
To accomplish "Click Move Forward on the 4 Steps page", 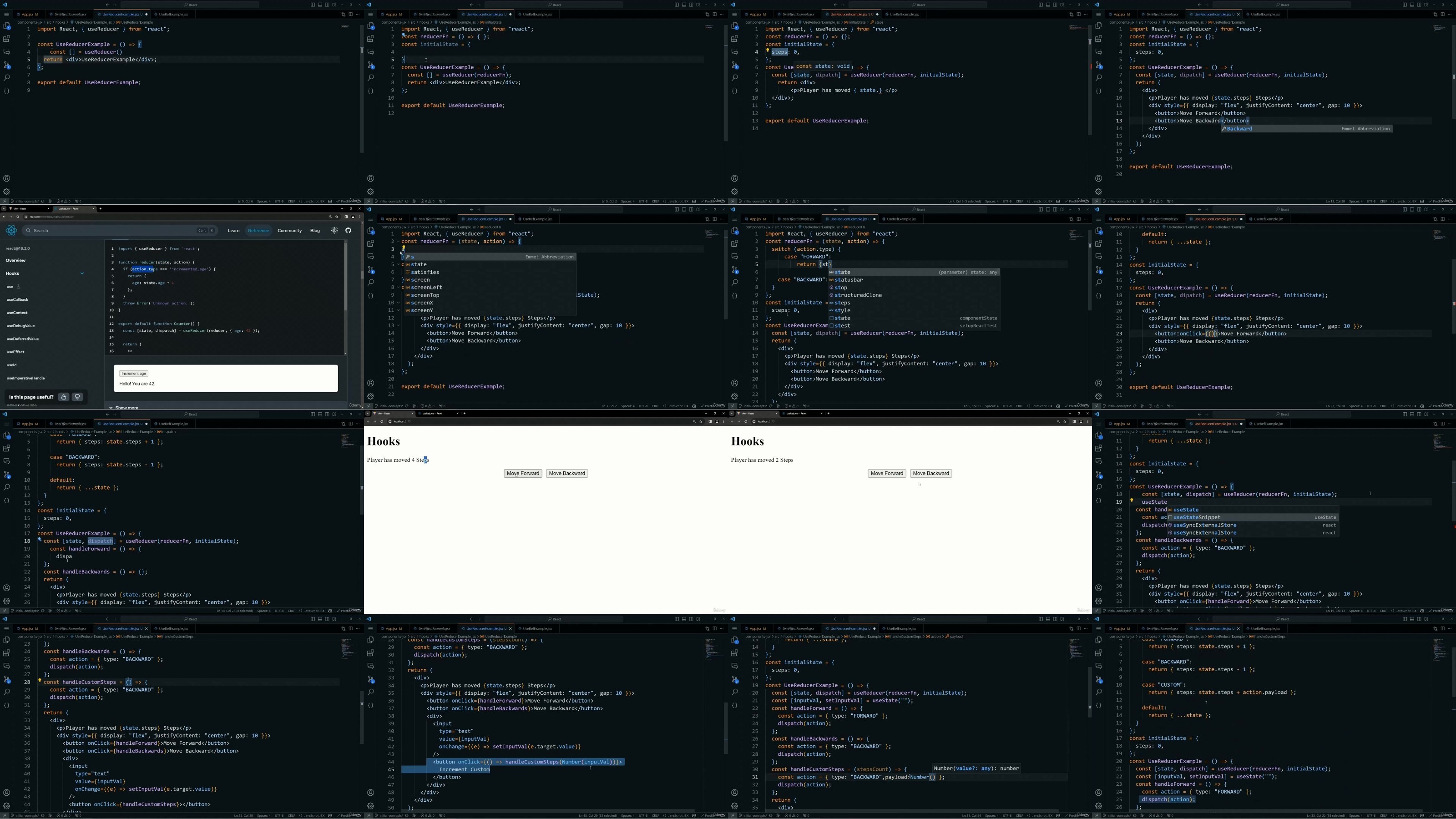I will pos(523,474).
